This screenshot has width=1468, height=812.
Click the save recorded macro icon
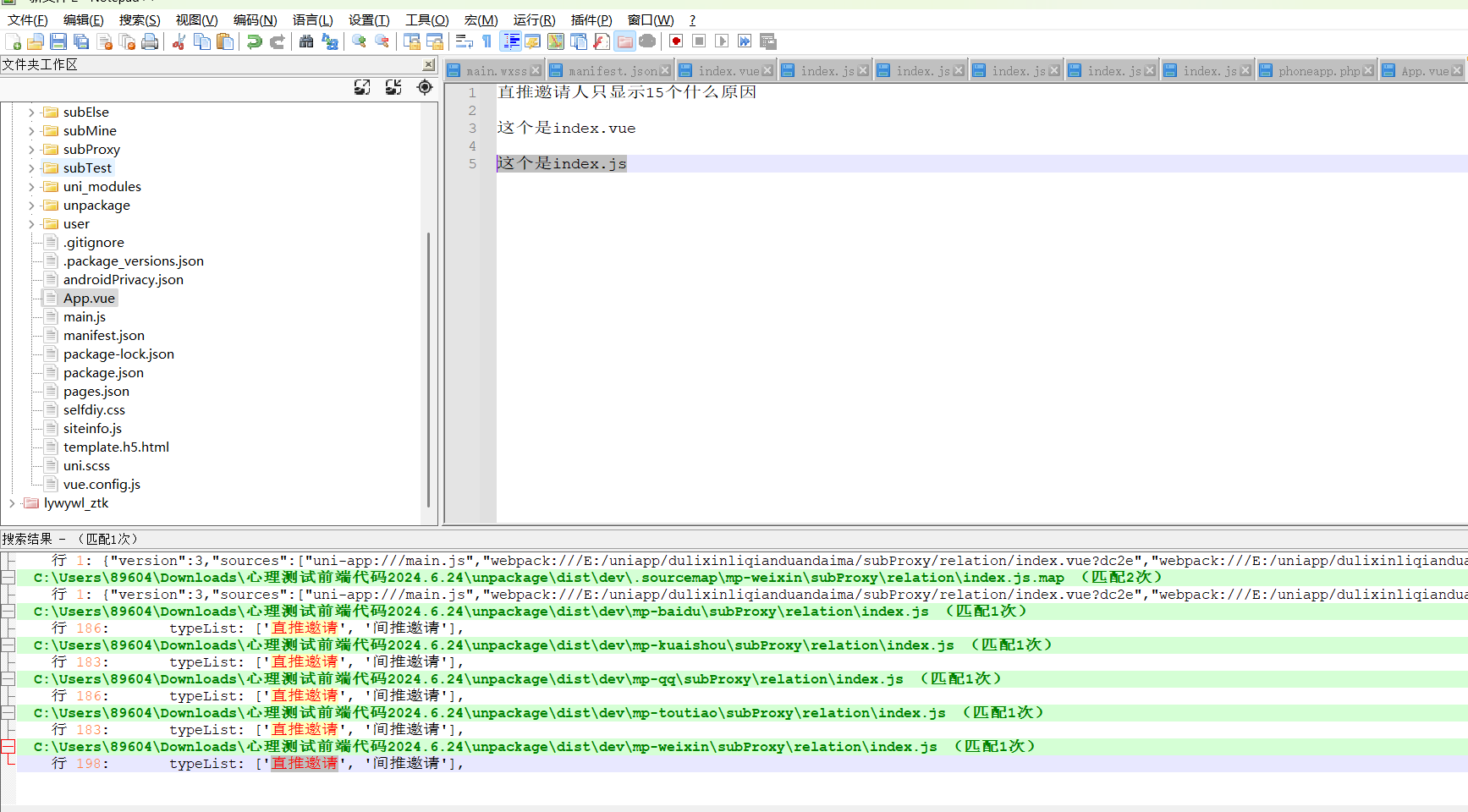(768, 41)
